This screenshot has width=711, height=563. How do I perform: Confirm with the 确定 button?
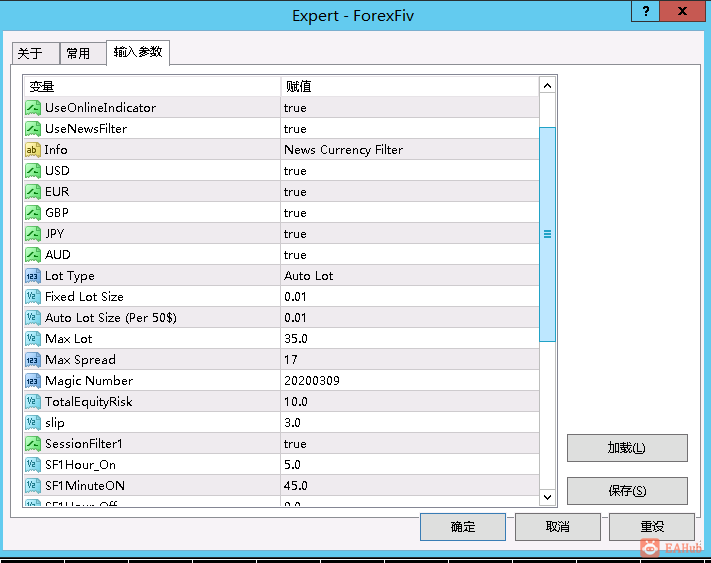pos(463,527)
